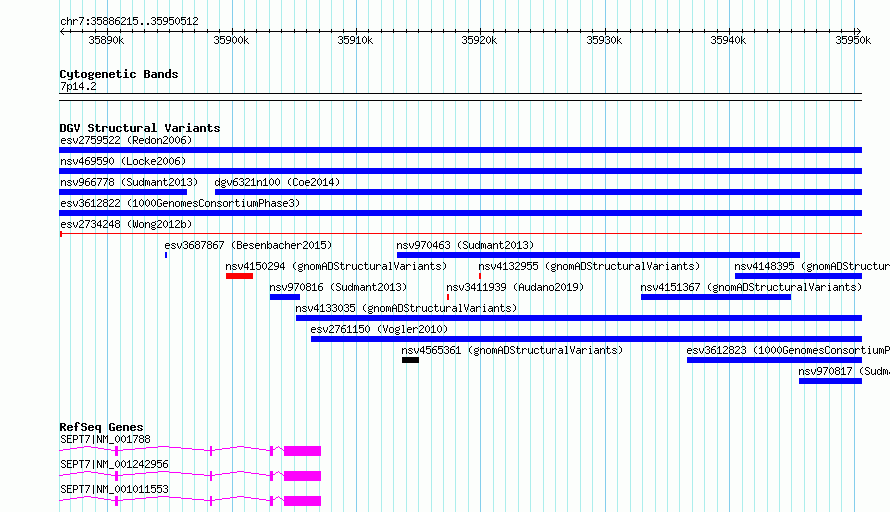
Task: Click the DGV Structural Variants track heading
Action: pyautogui.click(x=140, y=128)
